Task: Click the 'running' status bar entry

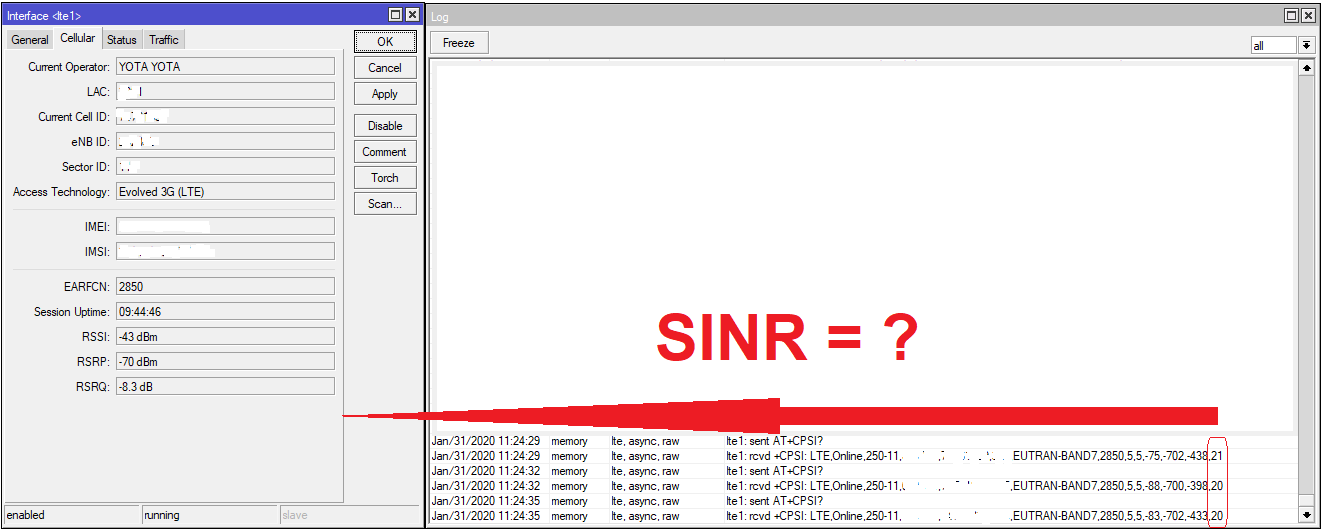Action: (x=209, y=515)
